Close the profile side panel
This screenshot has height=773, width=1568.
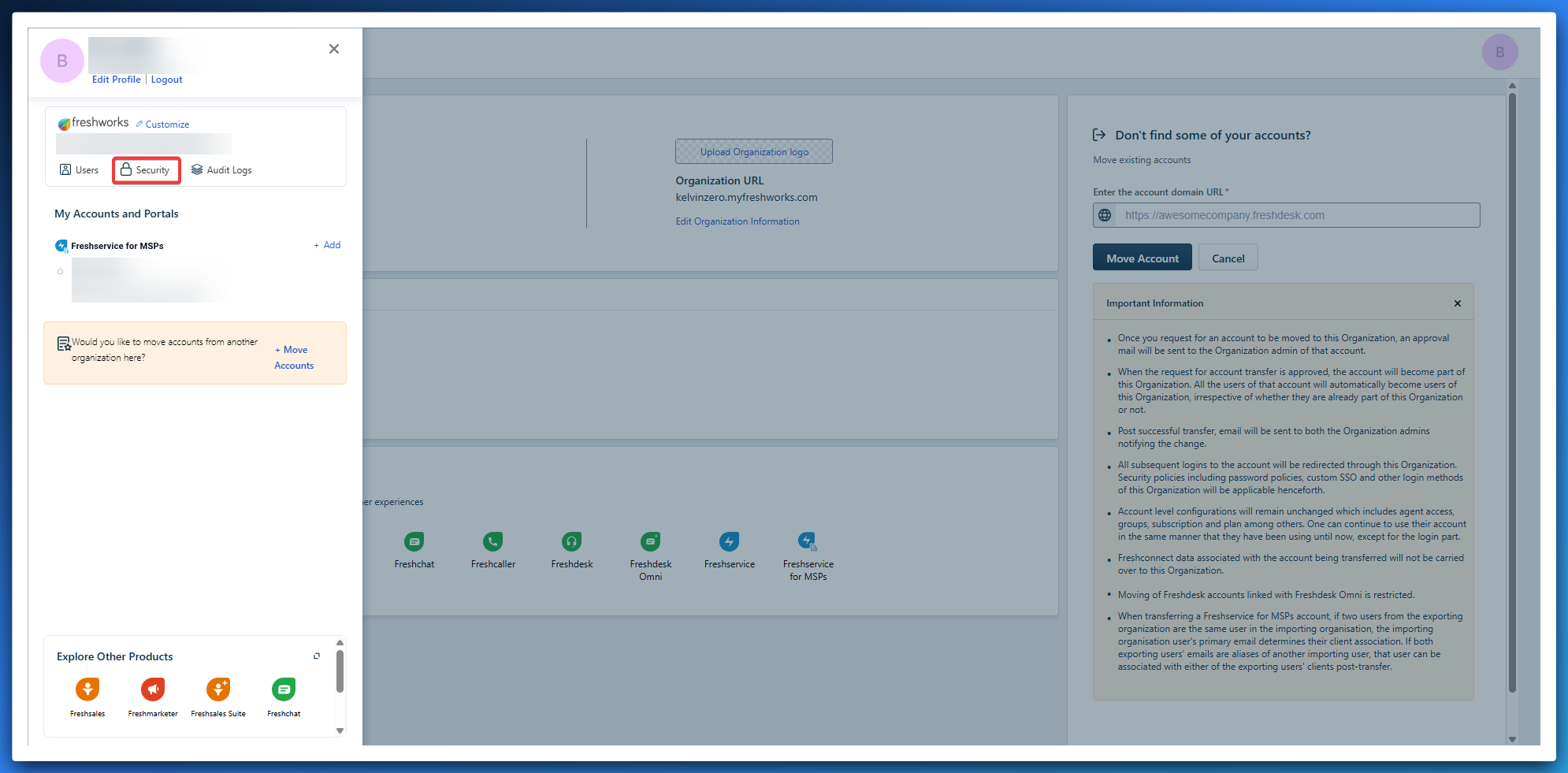tap(334, 49)
